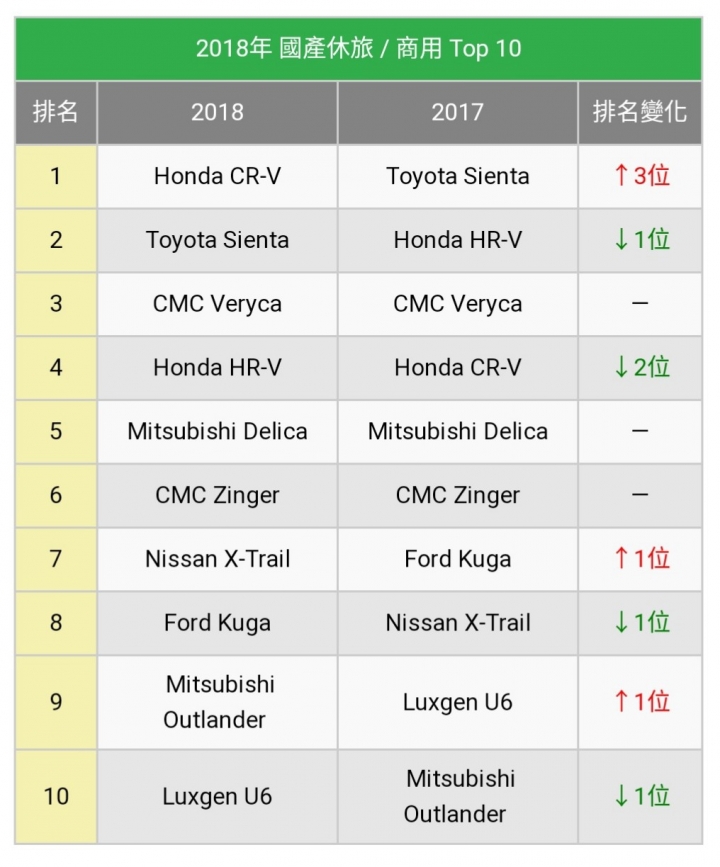The height and width of the screenshot is (867, 720).
Task: Click the 排名變化 column header
Action: pos(640,113)
